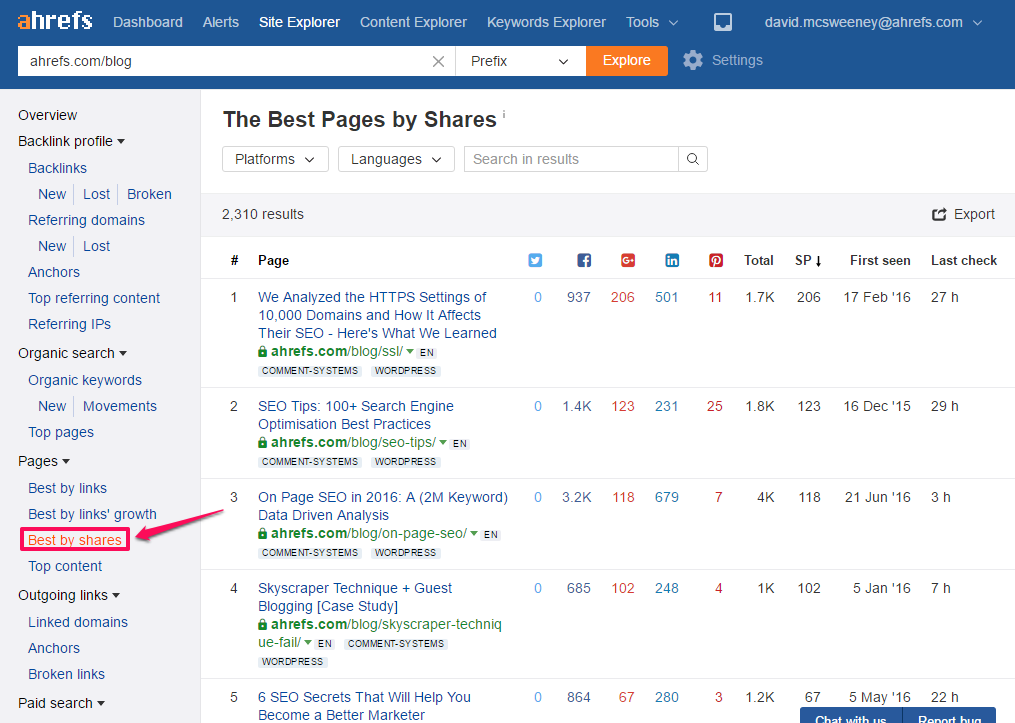The width and height of the screenshot is (1015, 723).
Task: Open Broken links in sidebar
Action: coord(66,674)
